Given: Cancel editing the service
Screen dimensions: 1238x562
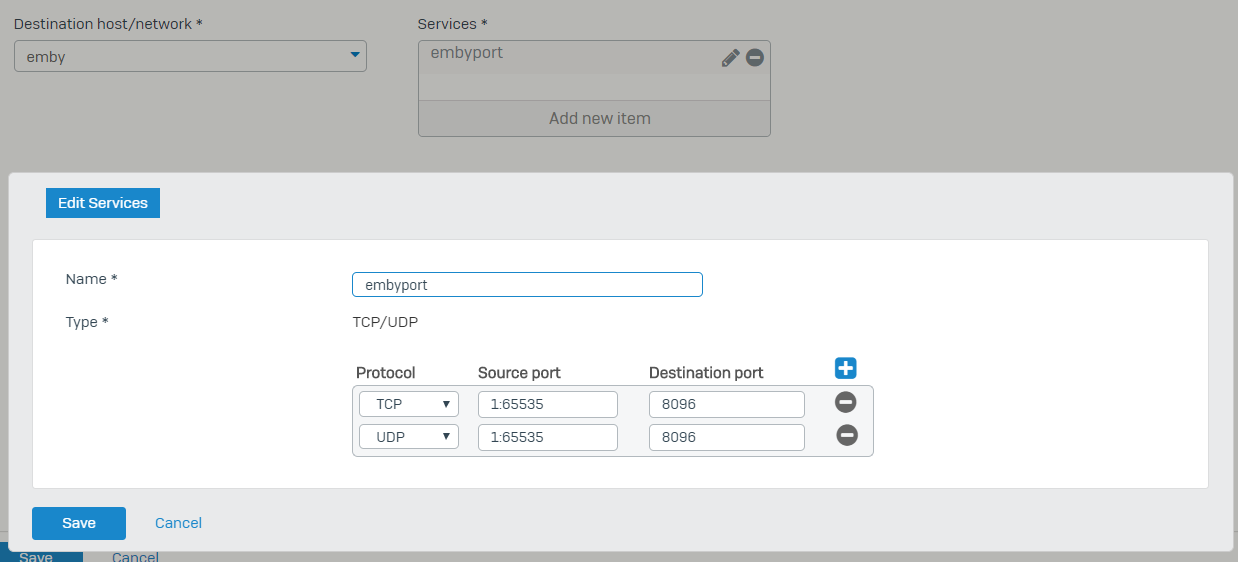Looking at the screenshot, I should click(x=178, y=523).
